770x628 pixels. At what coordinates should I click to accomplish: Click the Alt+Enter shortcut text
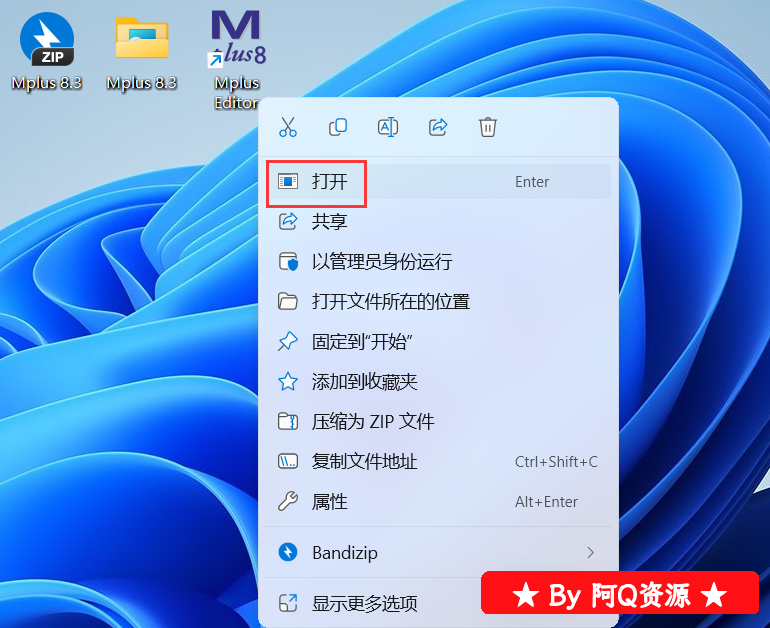pos(546,502)
